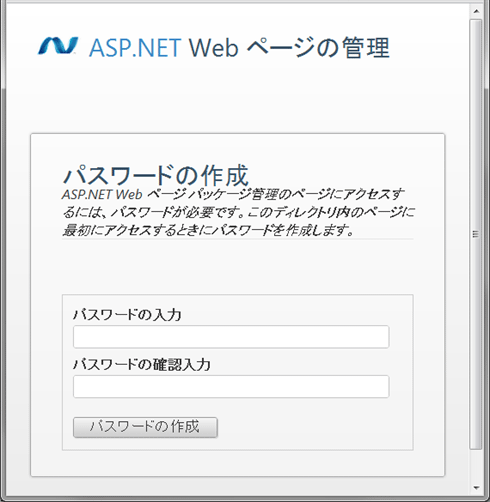Click the italic line starting "ASP.NET Web ページ パッケージ"

[233, 195]
